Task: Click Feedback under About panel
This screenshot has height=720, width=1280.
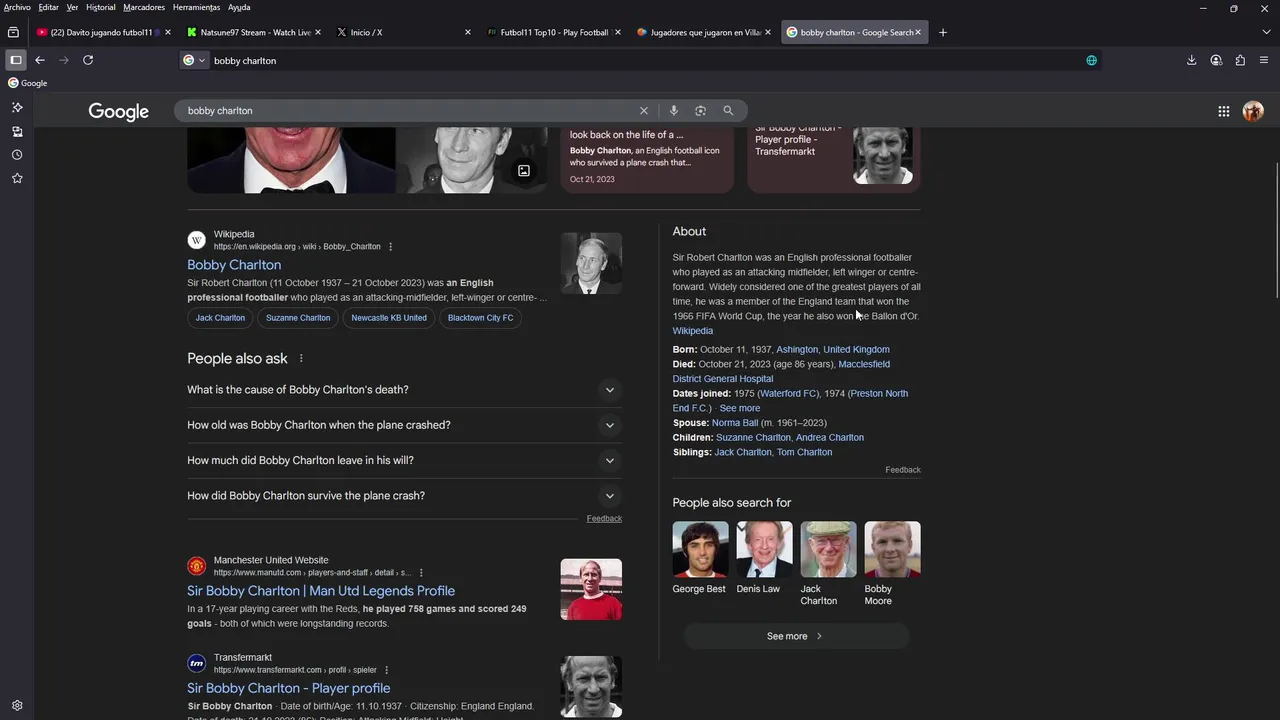Action: (903, 470)
